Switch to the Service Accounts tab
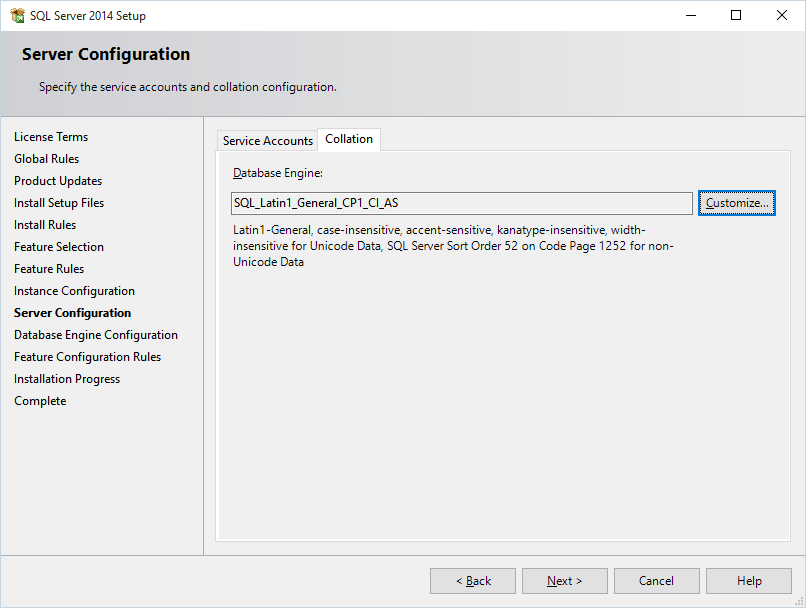 point(267,141)
